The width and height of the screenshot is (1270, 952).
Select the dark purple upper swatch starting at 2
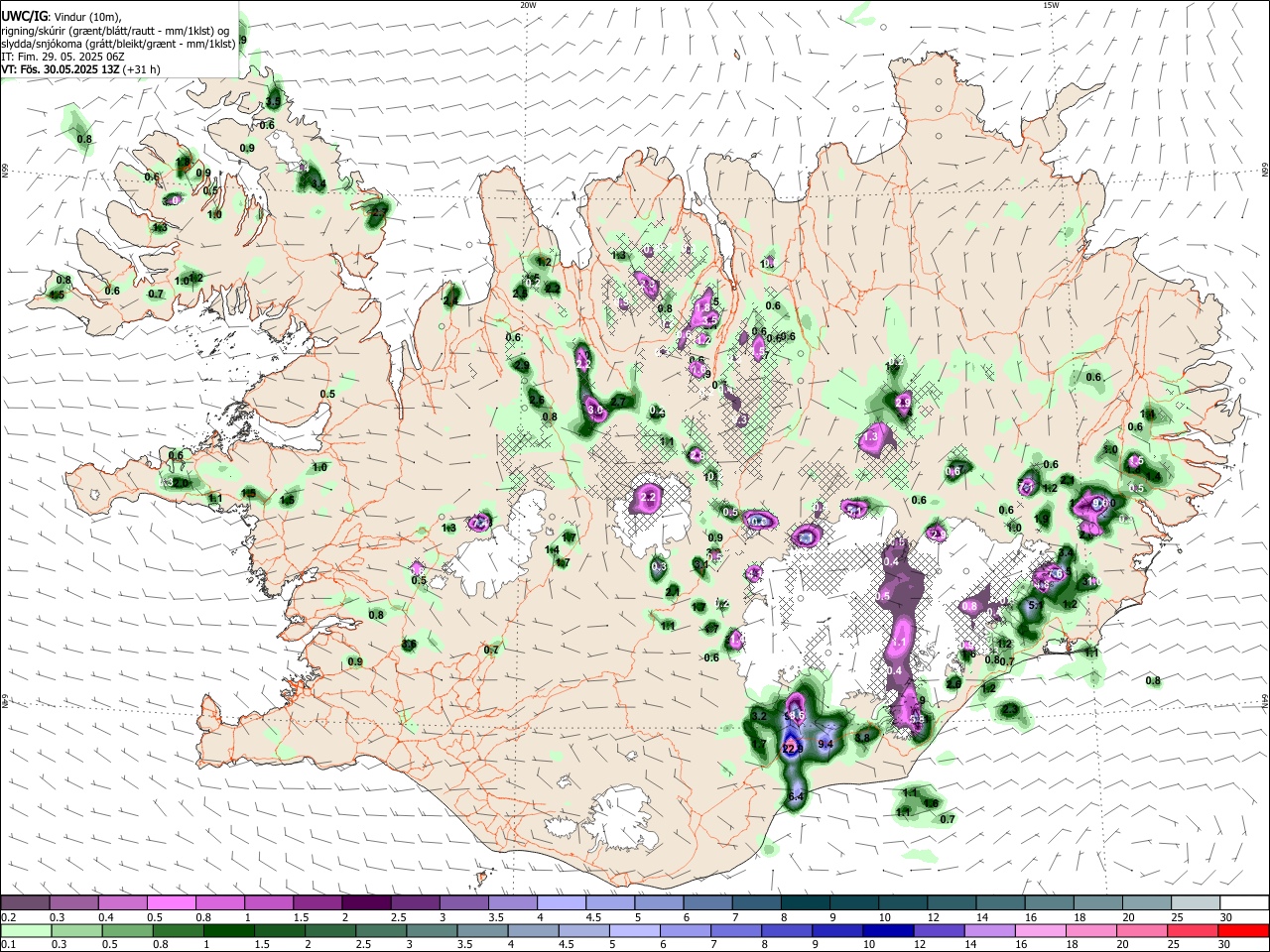pyautogui.click(x=365, y=902)
